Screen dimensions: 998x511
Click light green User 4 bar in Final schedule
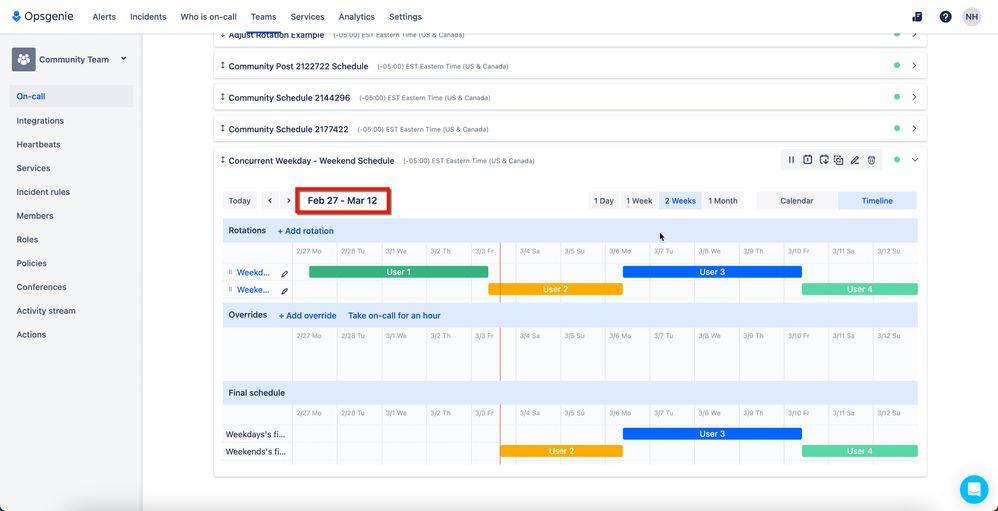860,451
